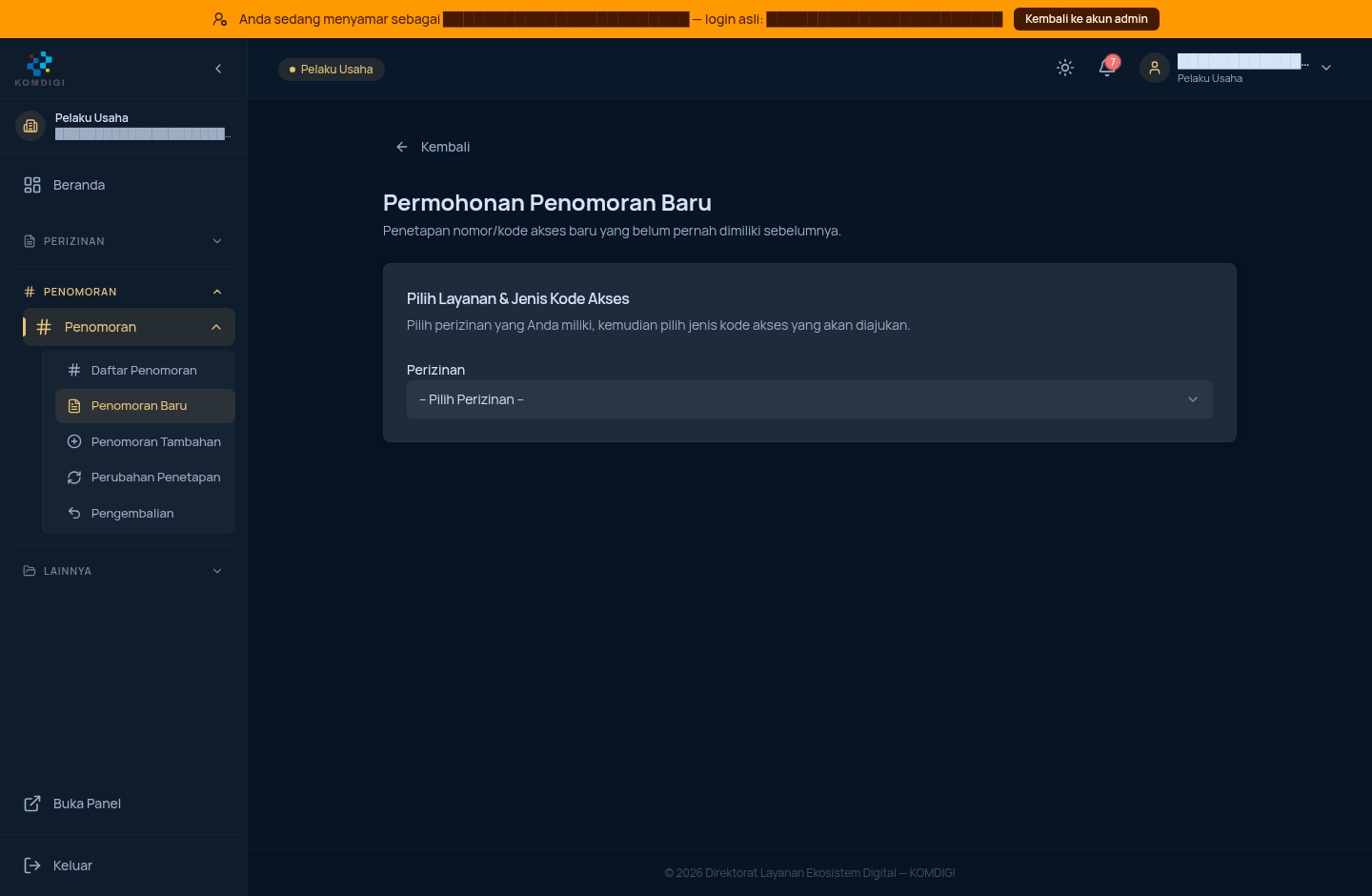Viewport: 1372px width, 896px height.
Task: Click the KOMDIGI logo
Action: tap(40, 69)
